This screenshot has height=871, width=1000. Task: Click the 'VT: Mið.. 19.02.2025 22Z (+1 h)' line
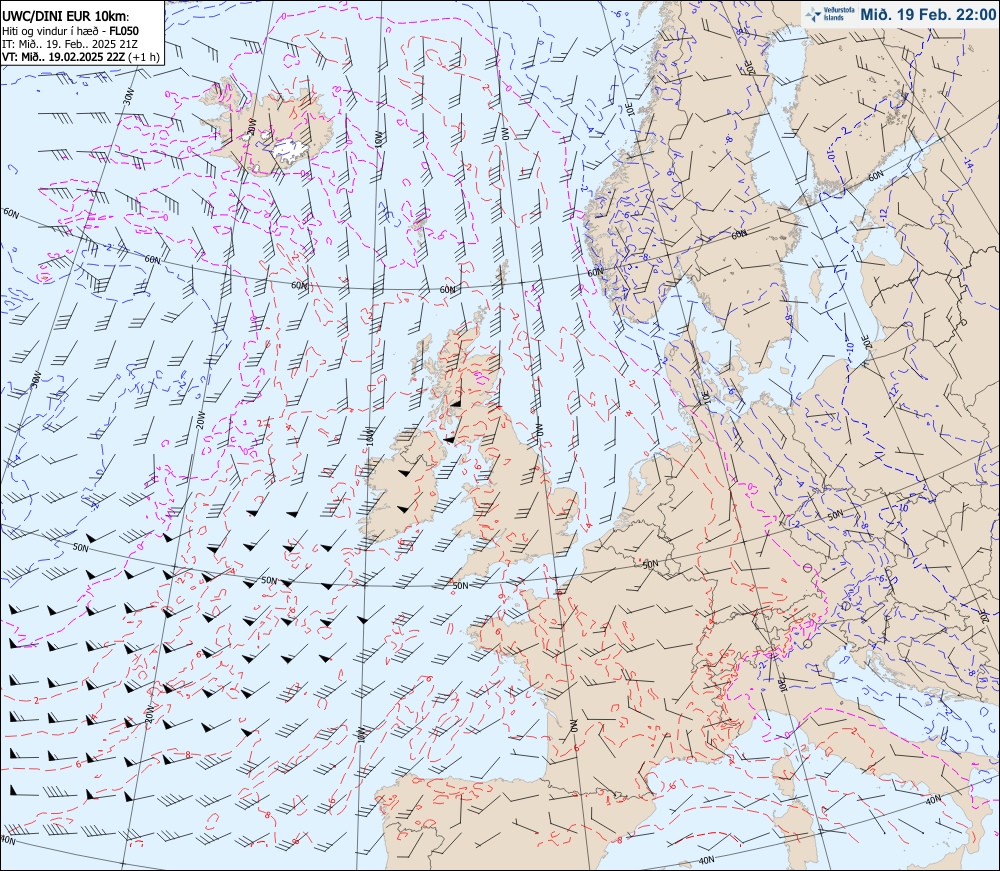click(x=81, y=56)
